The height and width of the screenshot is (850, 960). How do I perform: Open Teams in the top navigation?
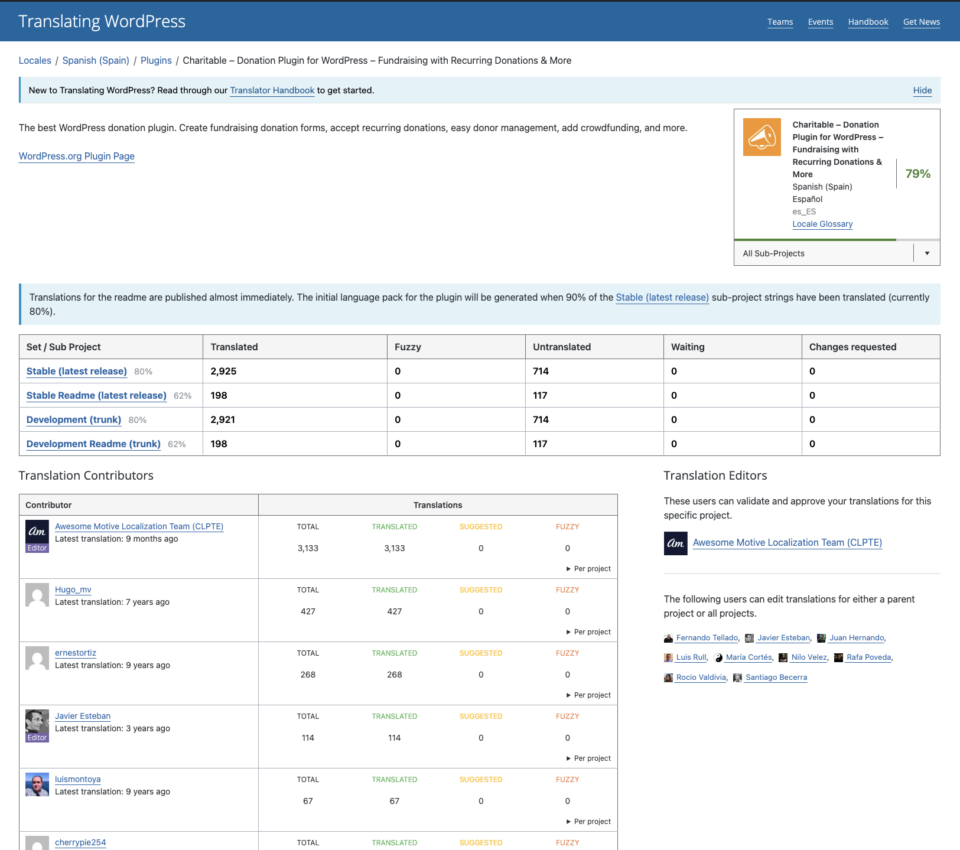[x=780, y=22]
